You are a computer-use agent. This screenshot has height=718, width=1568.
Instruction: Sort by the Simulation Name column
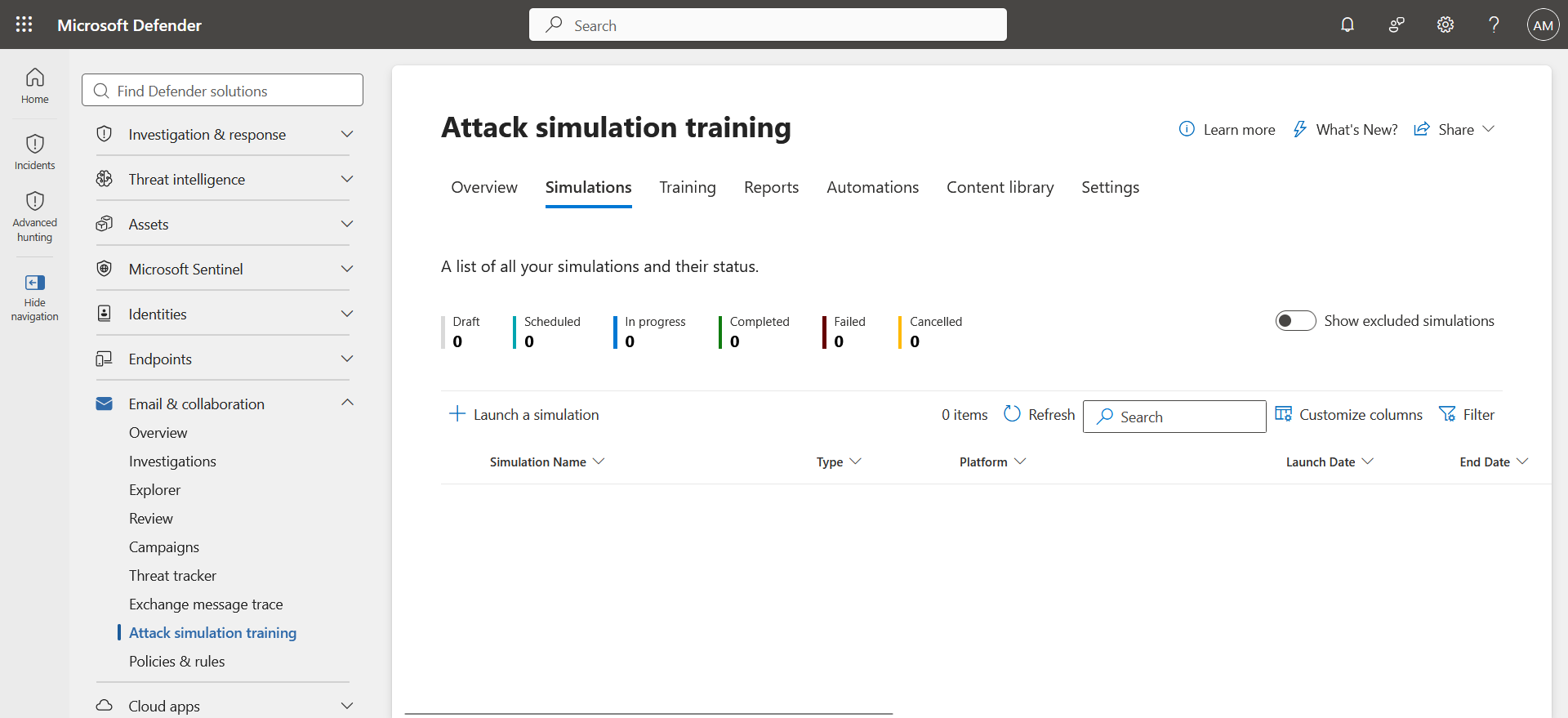(547, 462)
